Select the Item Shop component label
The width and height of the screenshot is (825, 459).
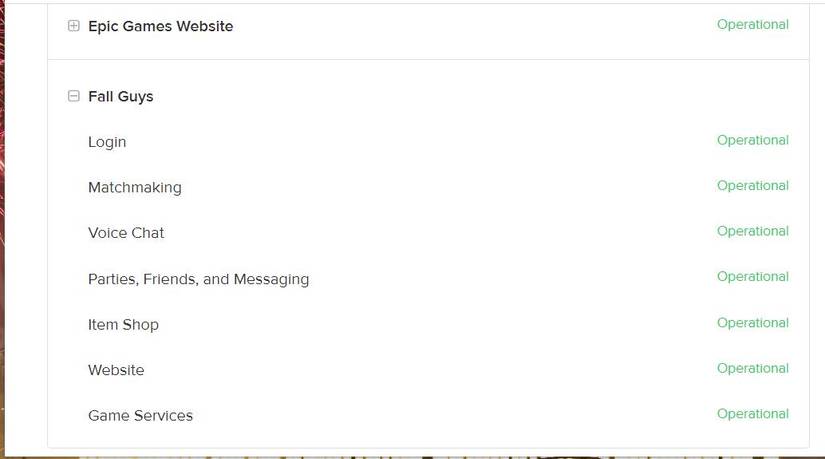click(123, 324)
